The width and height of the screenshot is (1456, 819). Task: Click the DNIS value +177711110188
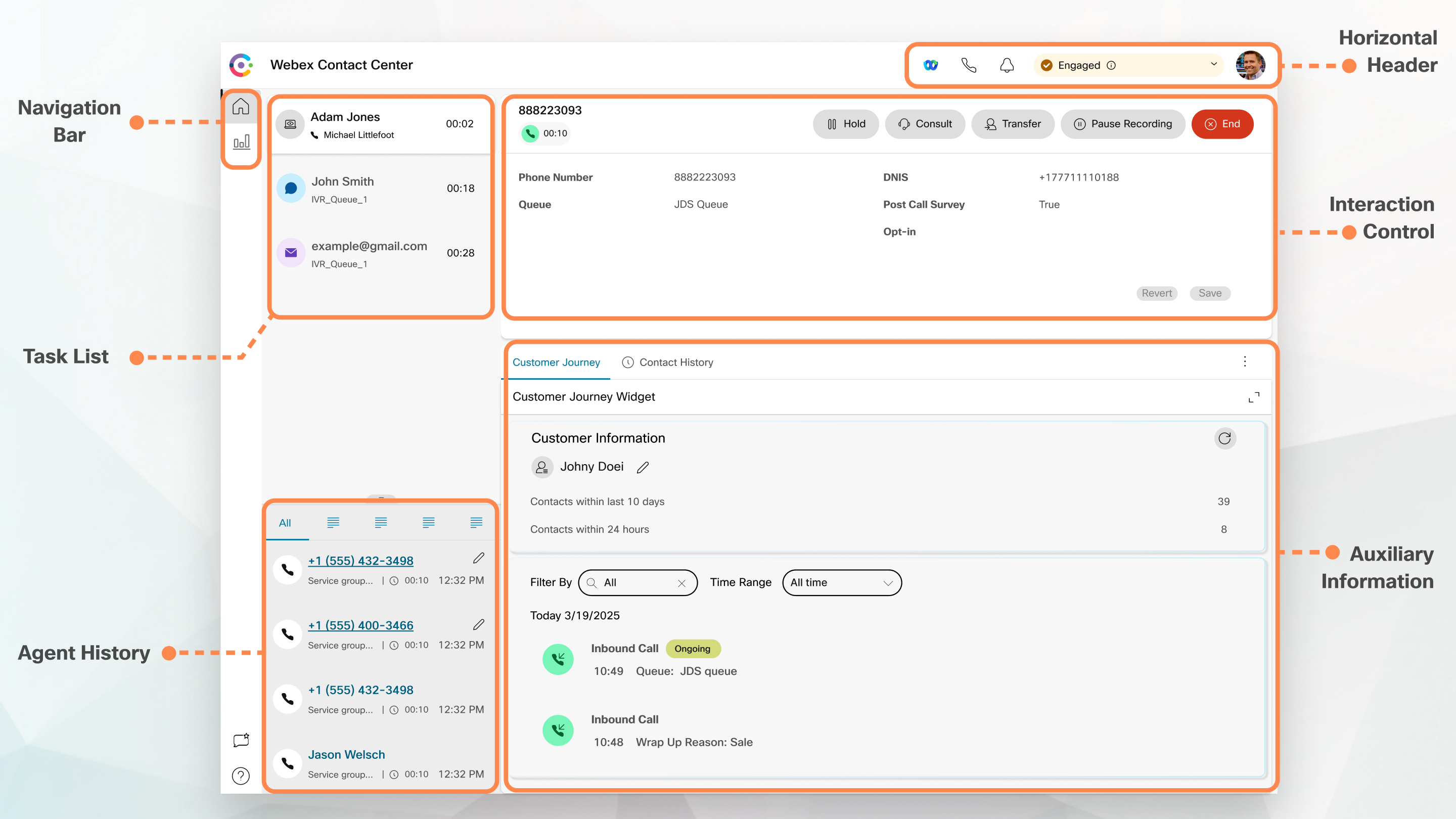coord(1078,177)
